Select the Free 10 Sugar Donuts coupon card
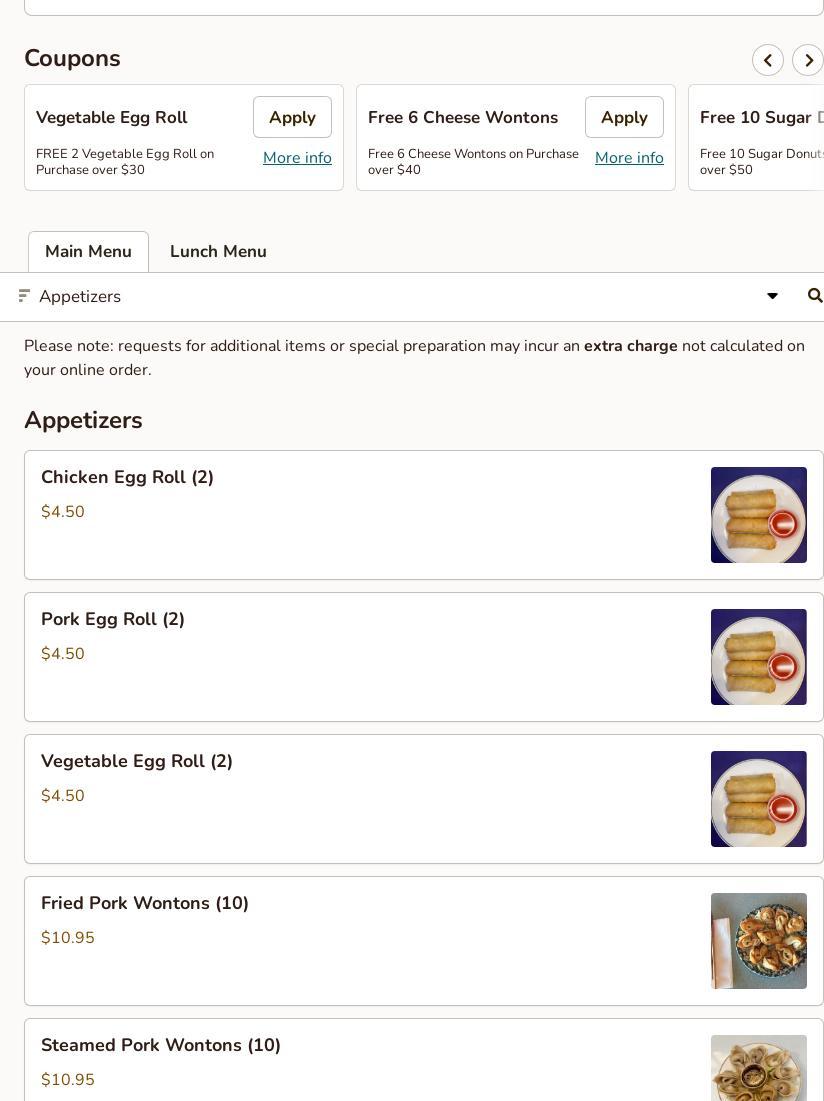Viewport: 824px width, 1101px height. 756,138
